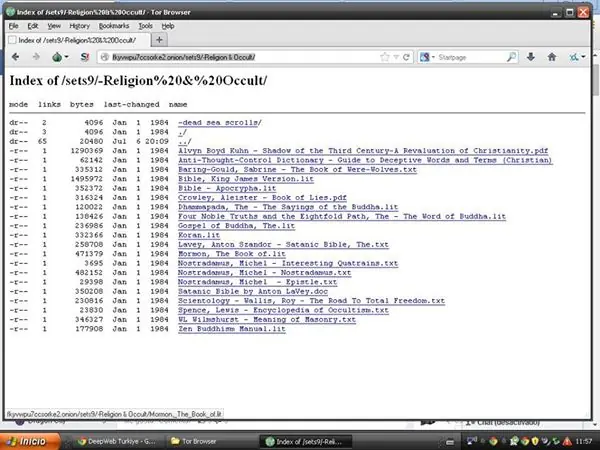Open the Bookmarks menu
Image resolution: width=600 pixels, height=450 pixels.
[114, 26]
